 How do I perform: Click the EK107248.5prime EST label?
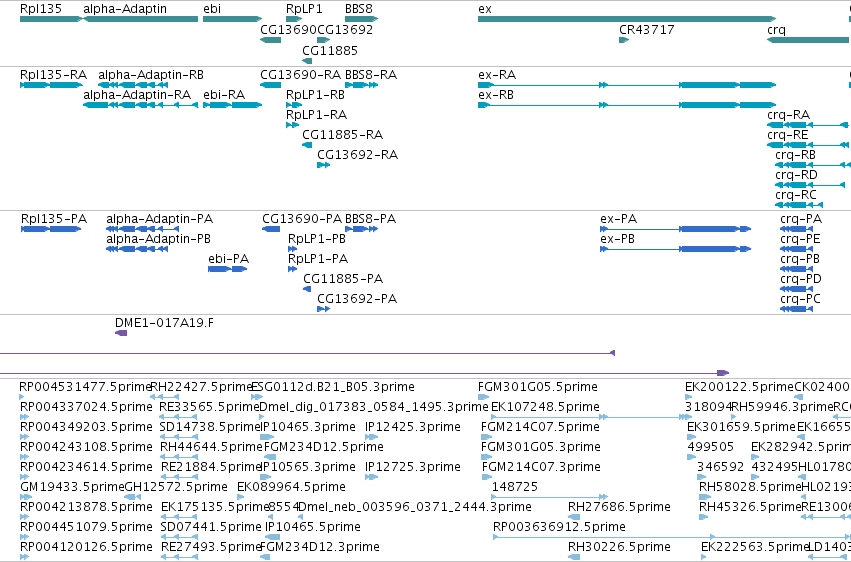click(x=545, y=407)
